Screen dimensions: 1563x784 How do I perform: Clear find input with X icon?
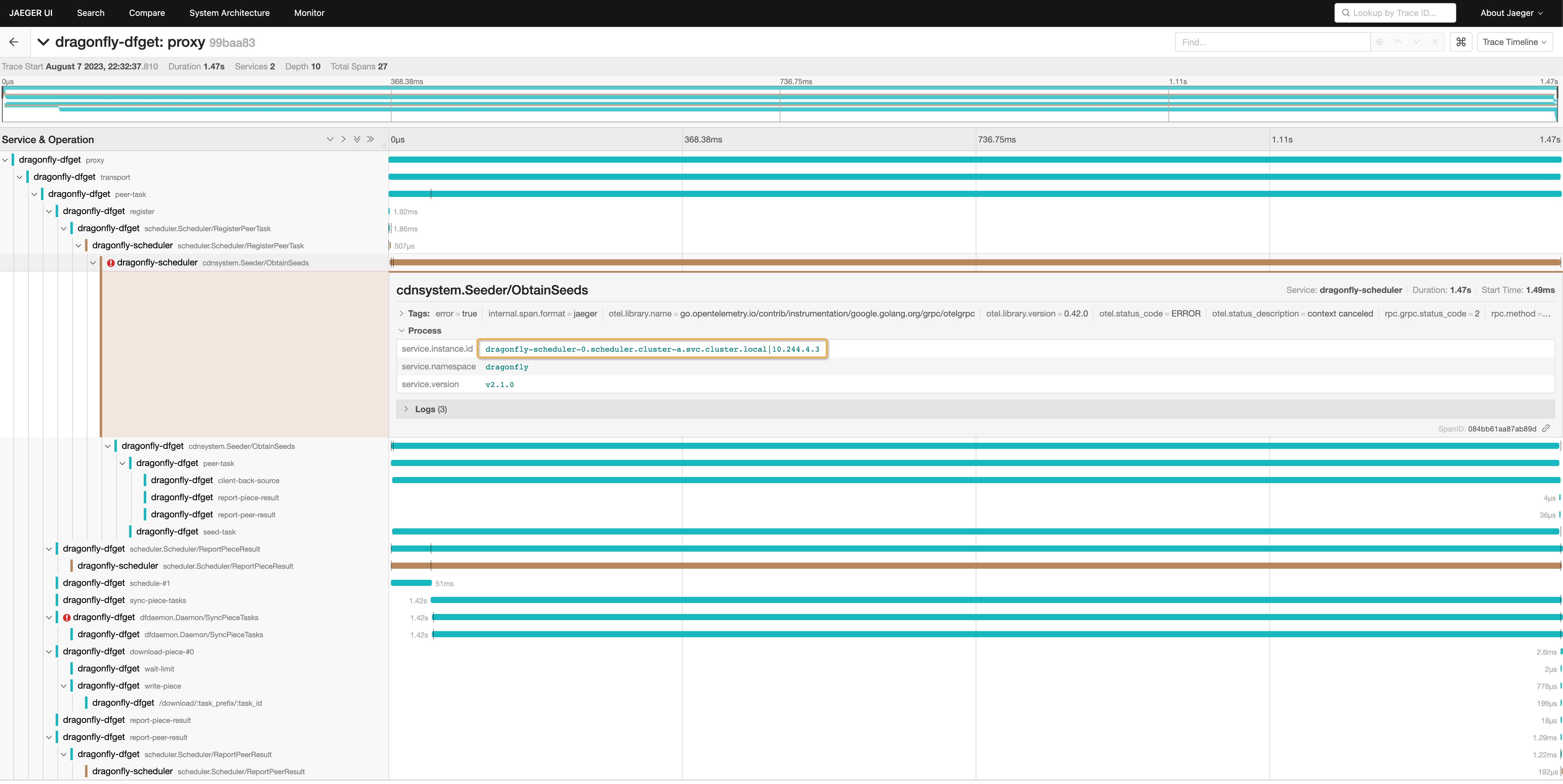pyautogui.click(x=1434, y=42)
